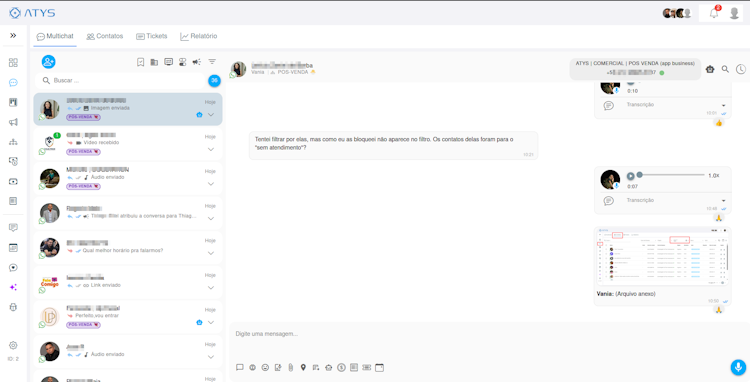Expand Transcrição dropdown of the 0:10 audio

pyautogui.click(x=723, y=105)
